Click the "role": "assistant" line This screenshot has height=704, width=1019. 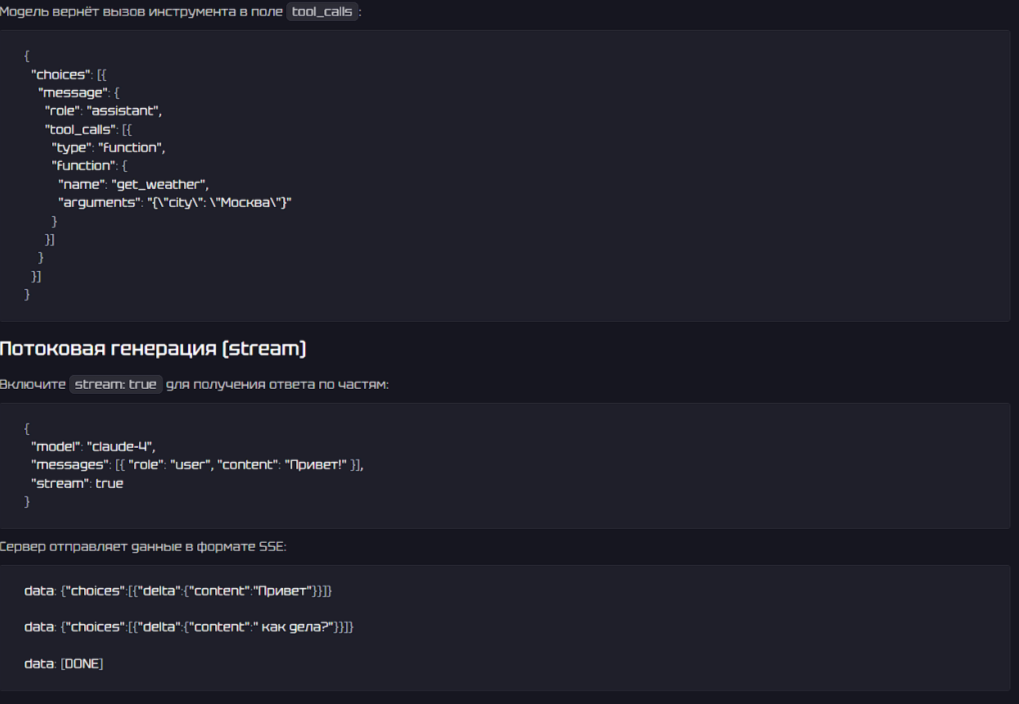103,111
